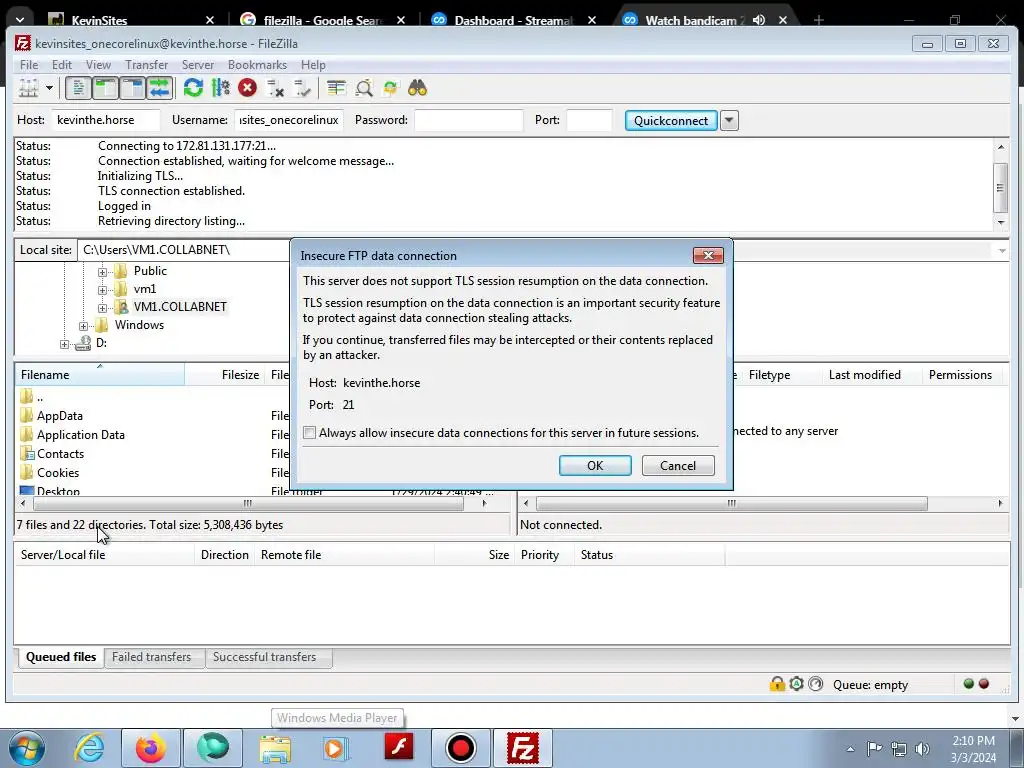This screenshot has height=768, width=1024.
Task: Open the File menu
Action: click(x=29, y=65)
